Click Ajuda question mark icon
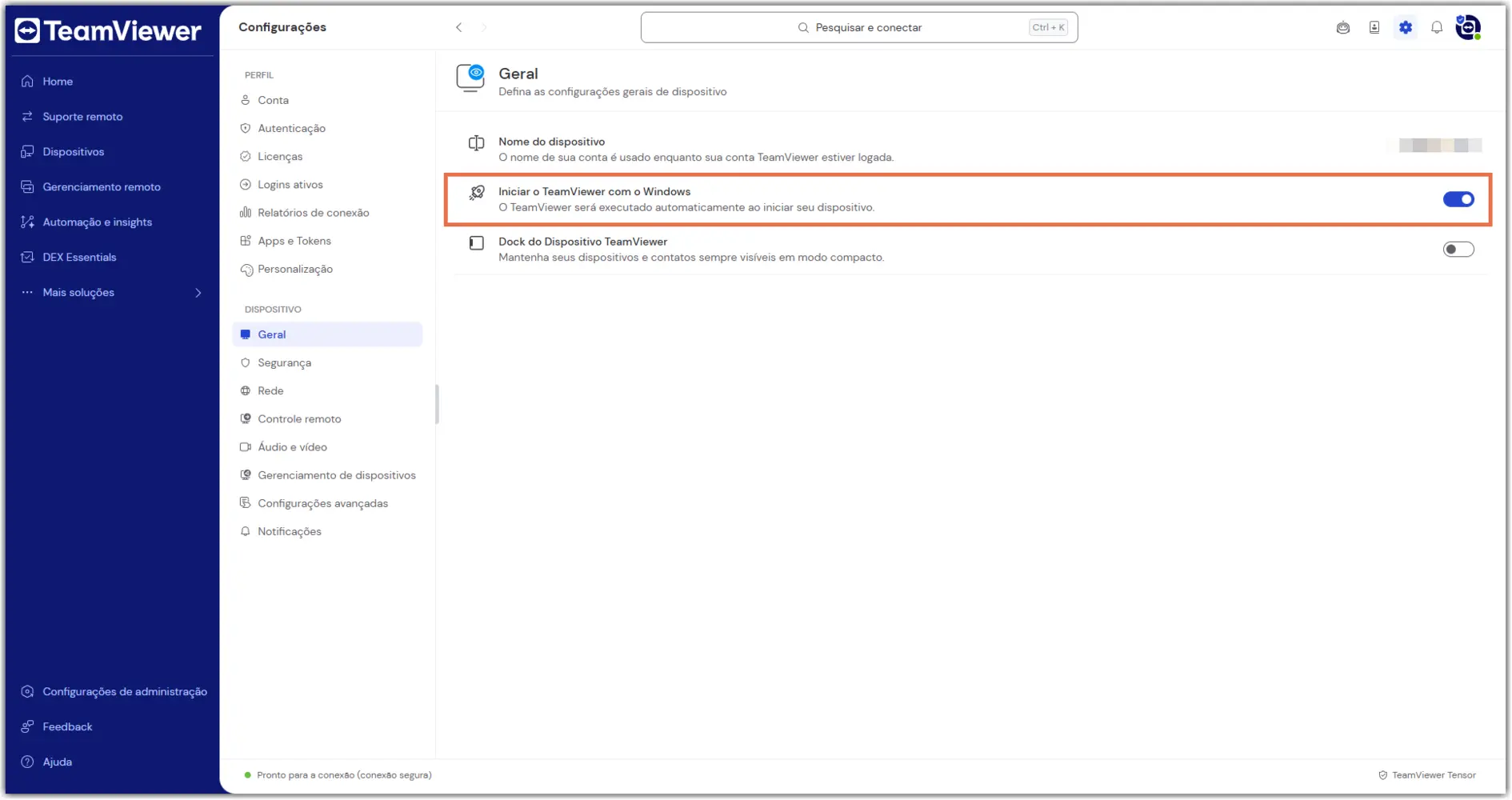1512x800 pixels. (x=27, y=762)
